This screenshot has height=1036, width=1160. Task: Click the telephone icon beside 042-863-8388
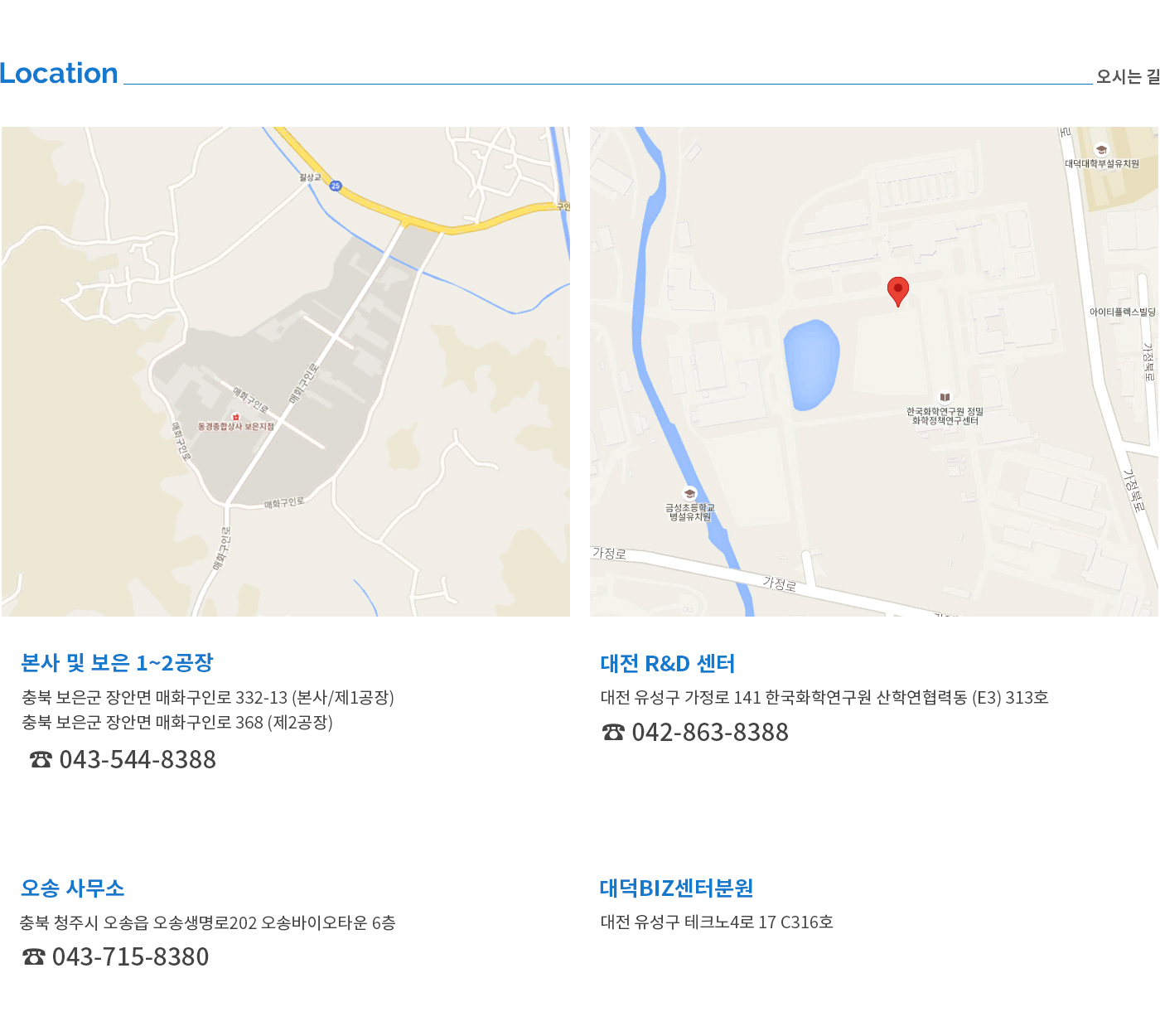pyautogui.click(x=613, y=733)
